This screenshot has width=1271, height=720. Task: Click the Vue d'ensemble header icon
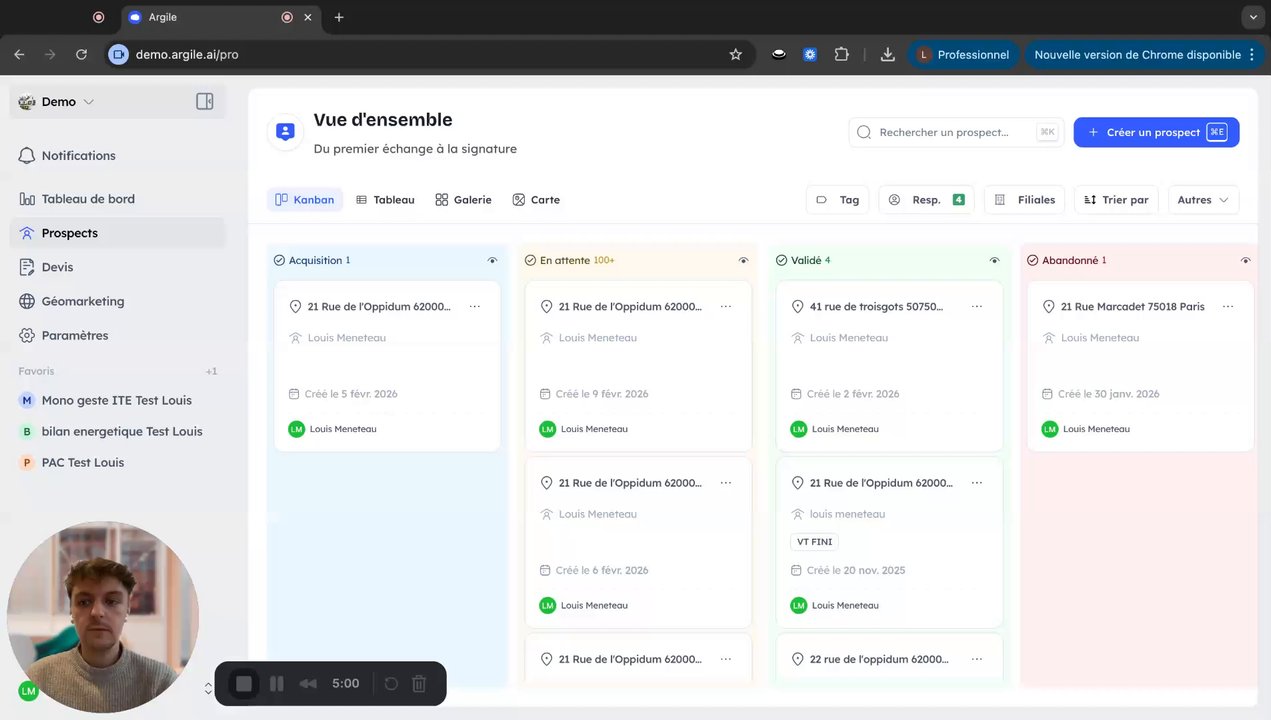[x=285, y=132]
